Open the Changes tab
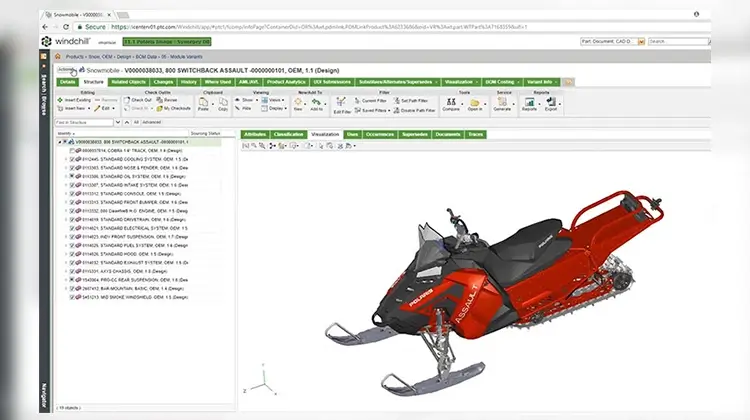The width and height of the screenshot is (750, 420). point(163,82)
